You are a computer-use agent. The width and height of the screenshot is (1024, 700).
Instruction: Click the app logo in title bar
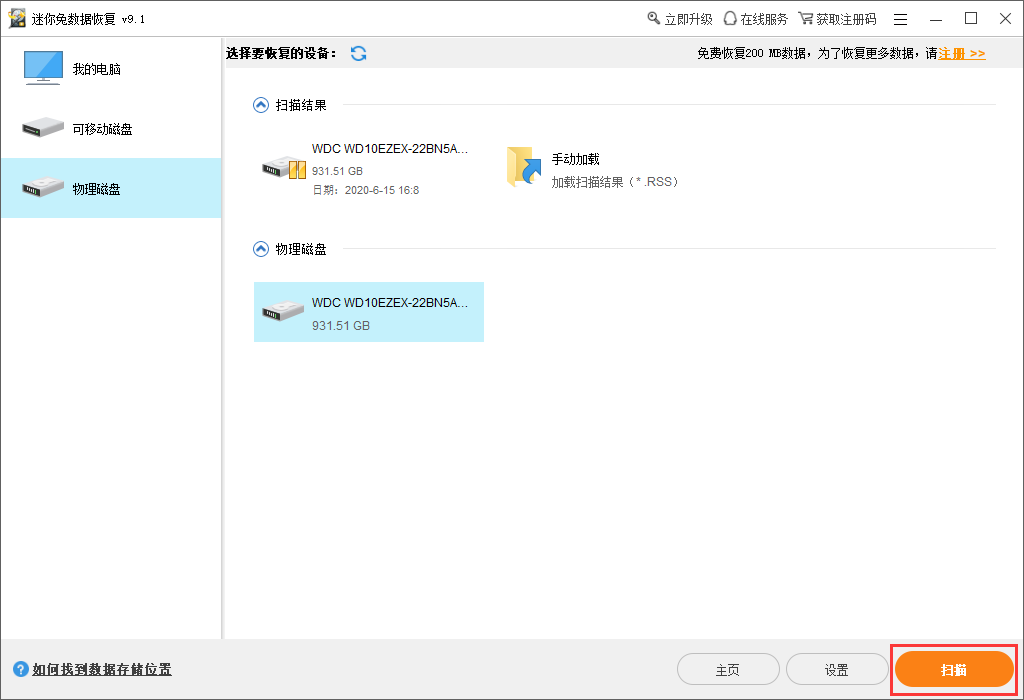point(17,19)
